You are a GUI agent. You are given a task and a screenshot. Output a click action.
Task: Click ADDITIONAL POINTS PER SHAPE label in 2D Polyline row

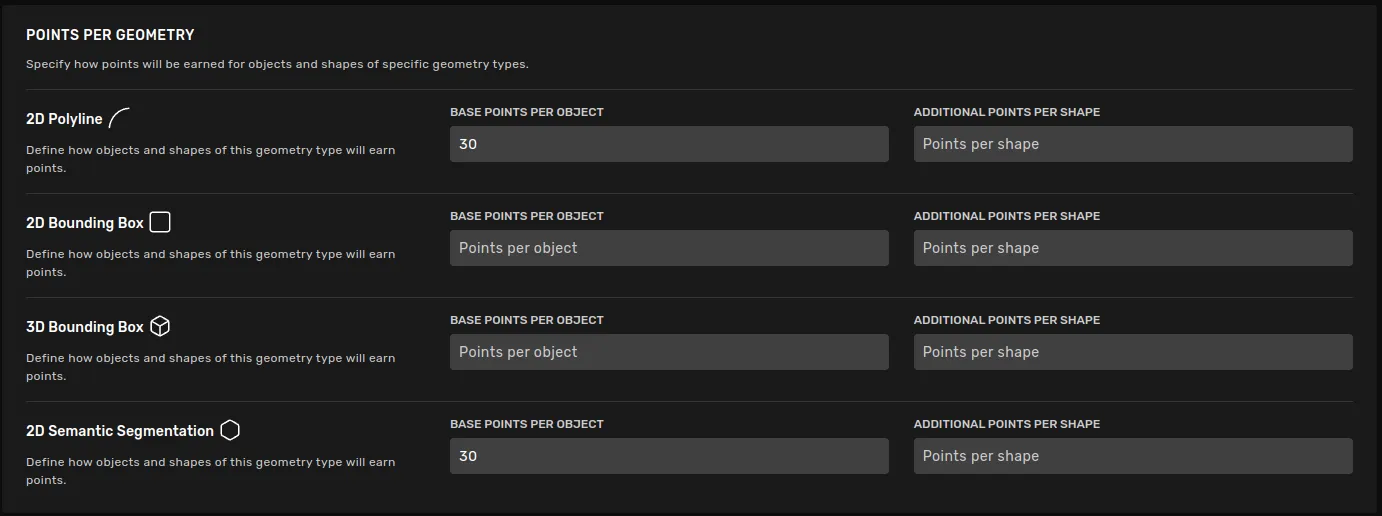1007,112
